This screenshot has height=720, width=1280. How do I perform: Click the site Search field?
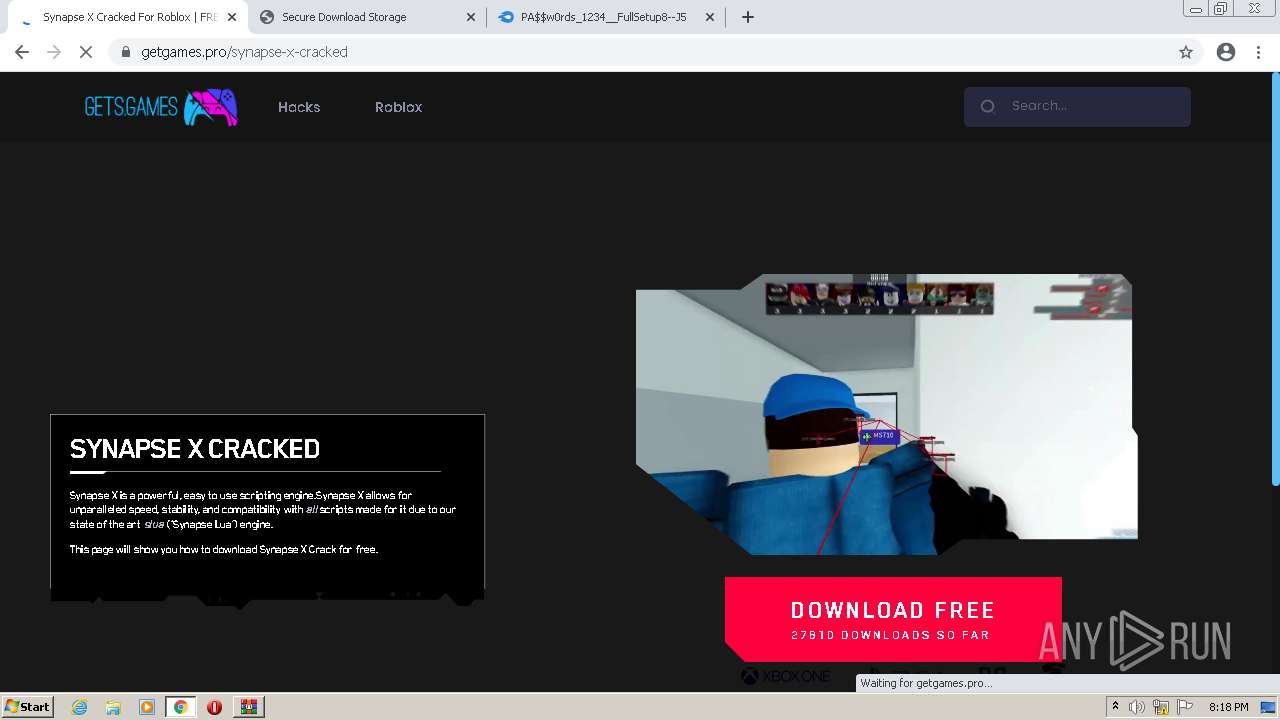tap(1077, 106)
